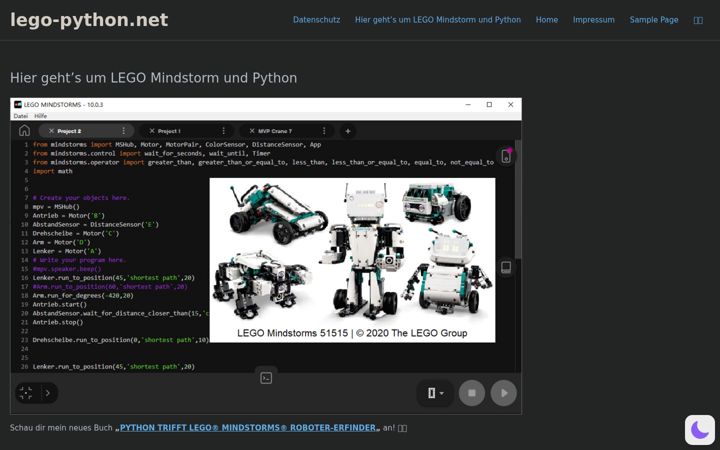Click the 'Antrieb.stop()' code line
Image resolution: width=720 pixels, height=450 pixels.
(58, 322)
